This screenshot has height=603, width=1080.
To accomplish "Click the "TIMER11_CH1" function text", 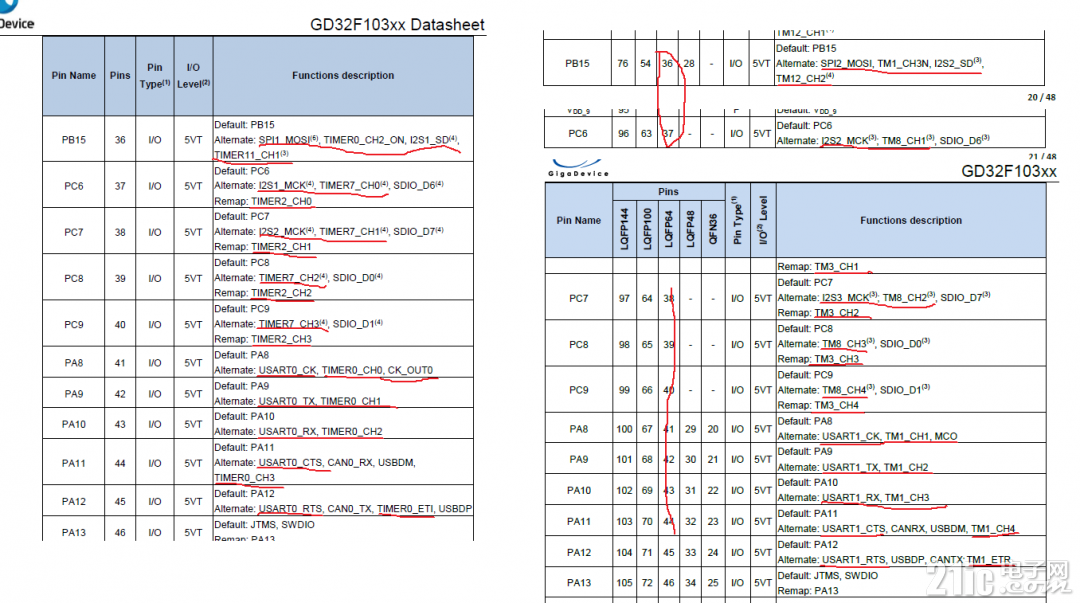I will (x=247, y=155).
